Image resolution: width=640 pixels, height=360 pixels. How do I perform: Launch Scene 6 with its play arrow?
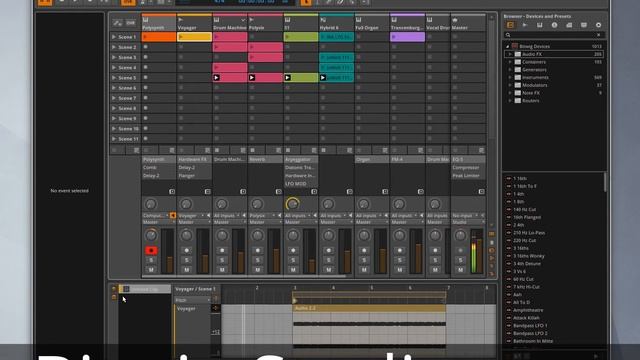point(114,88)
